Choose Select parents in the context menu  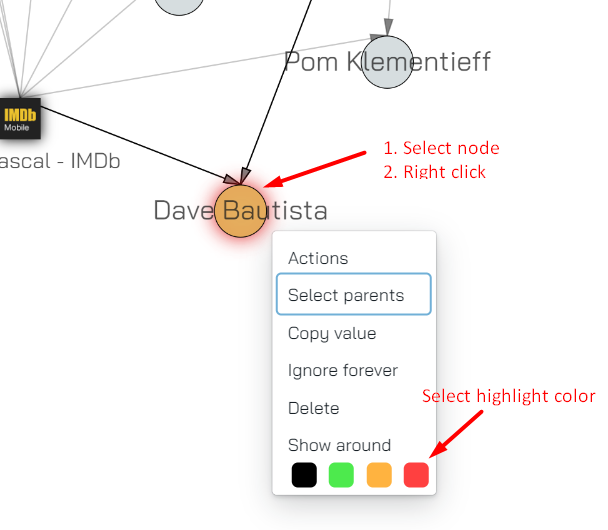(x=353, y=294)
